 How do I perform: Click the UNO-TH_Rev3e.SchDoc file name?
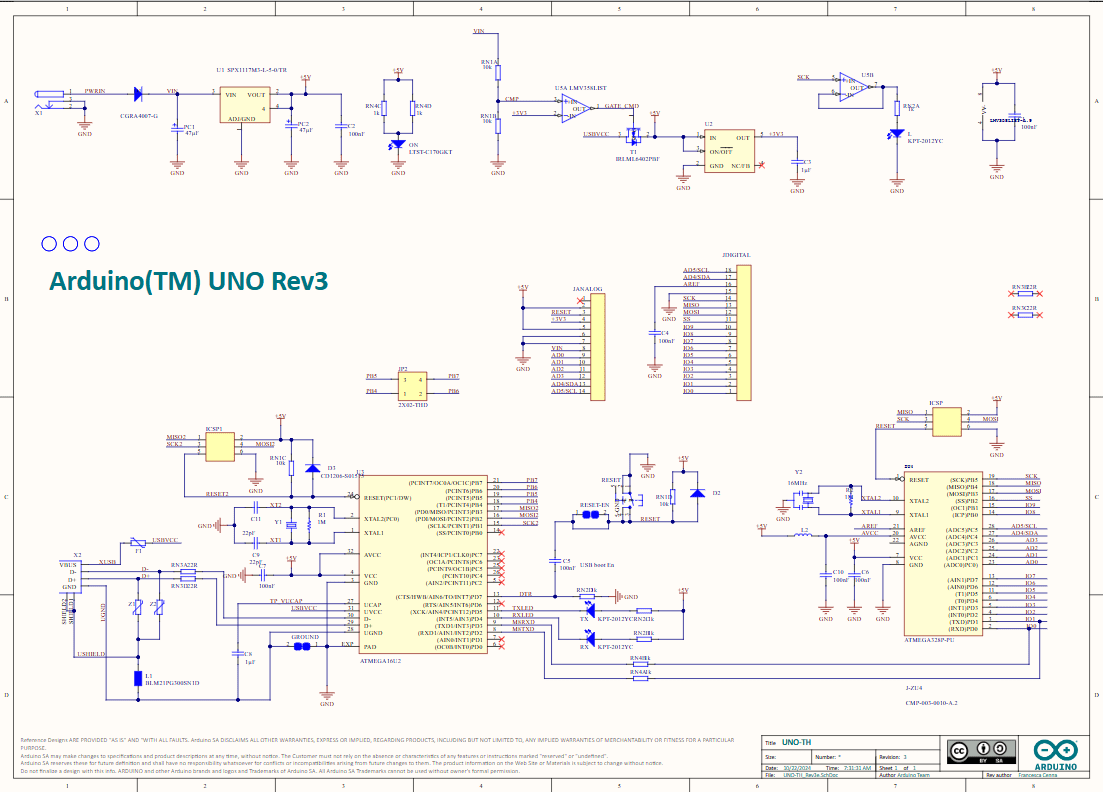point(811,775)
